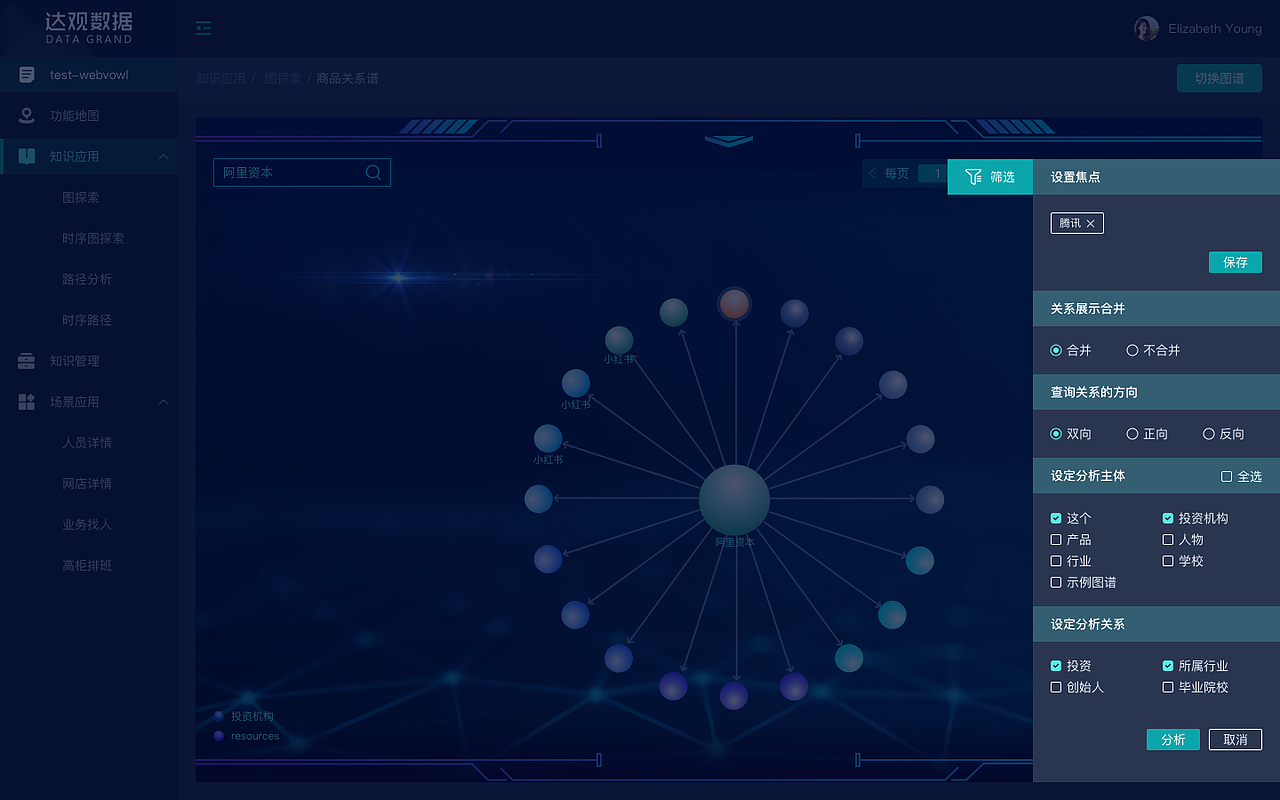Click the sidebar collapse arrows icon at top

click(x=203, y=28)
